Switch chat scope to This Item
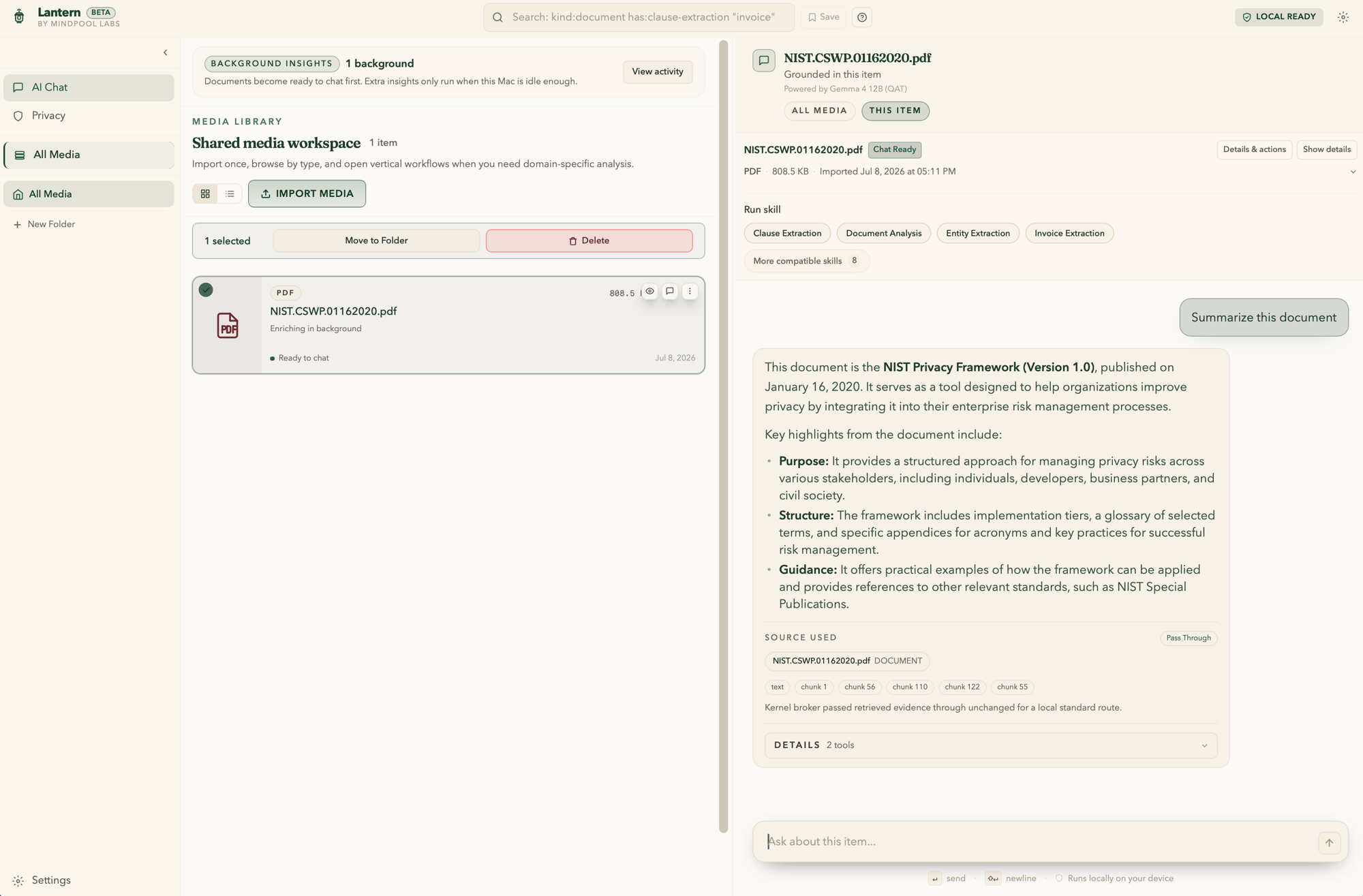The width and height of the screenshot is (1363, 896). [895, 111]
